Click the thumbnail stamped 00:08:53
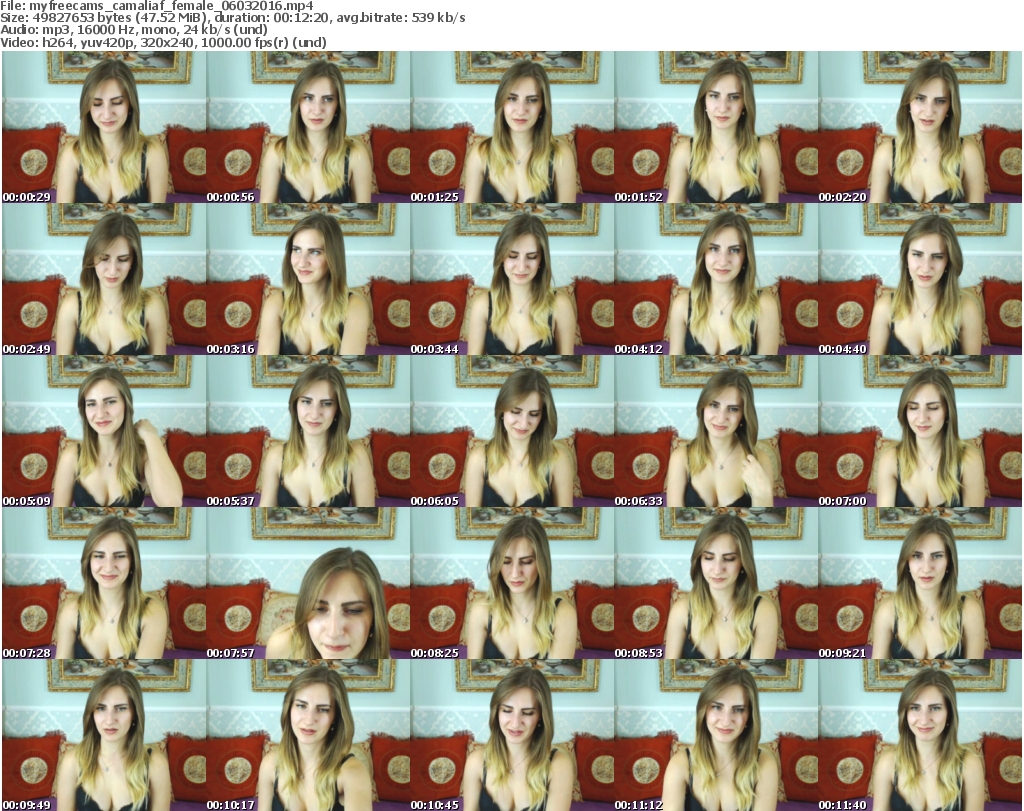1024x811 pixels. coord(716,583)
